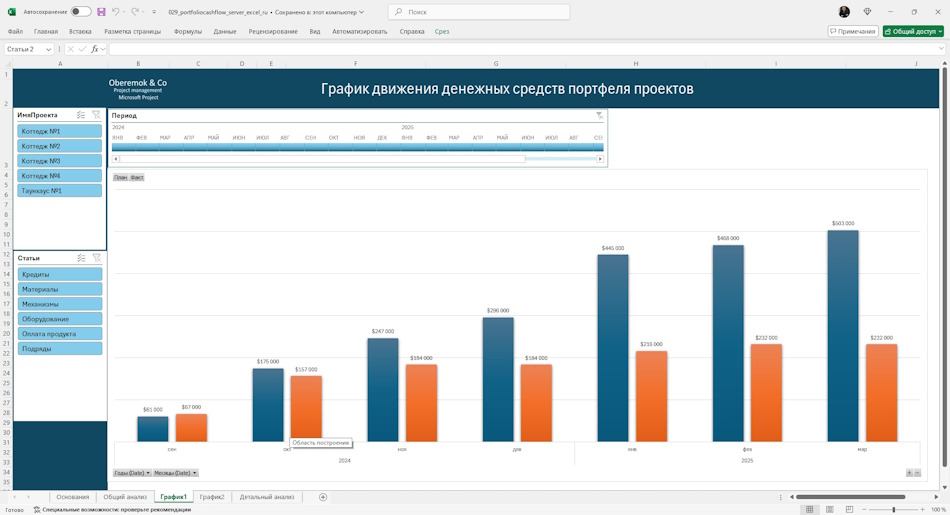The height and width of the screenshot is (515, 950).
Task: Toggle multi-select in Статьи slicer
Action: (x=81, y=258)
